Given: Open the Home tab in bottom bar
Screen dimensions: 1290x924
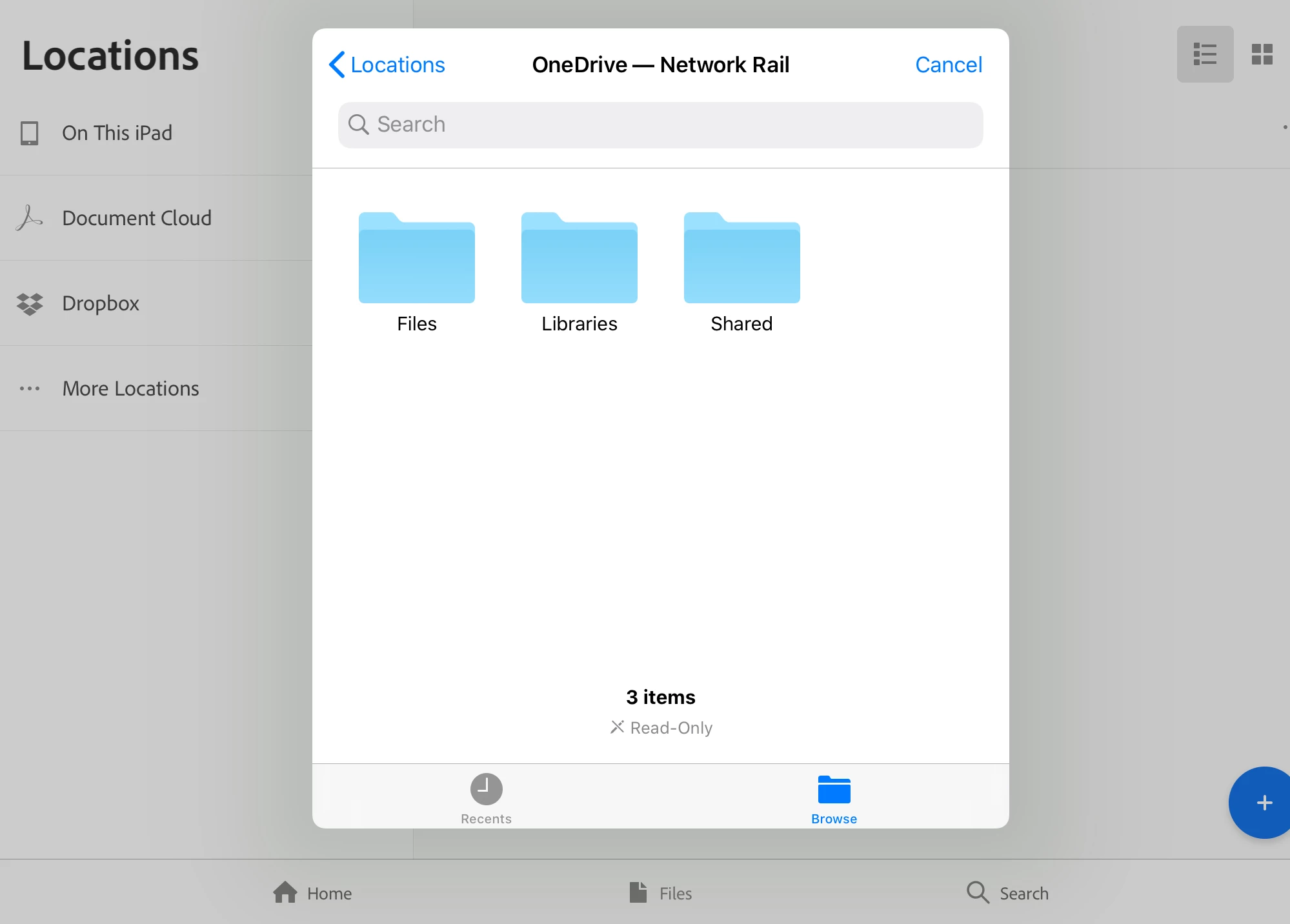Looking at the screenshot, I should tap(312, 893).
